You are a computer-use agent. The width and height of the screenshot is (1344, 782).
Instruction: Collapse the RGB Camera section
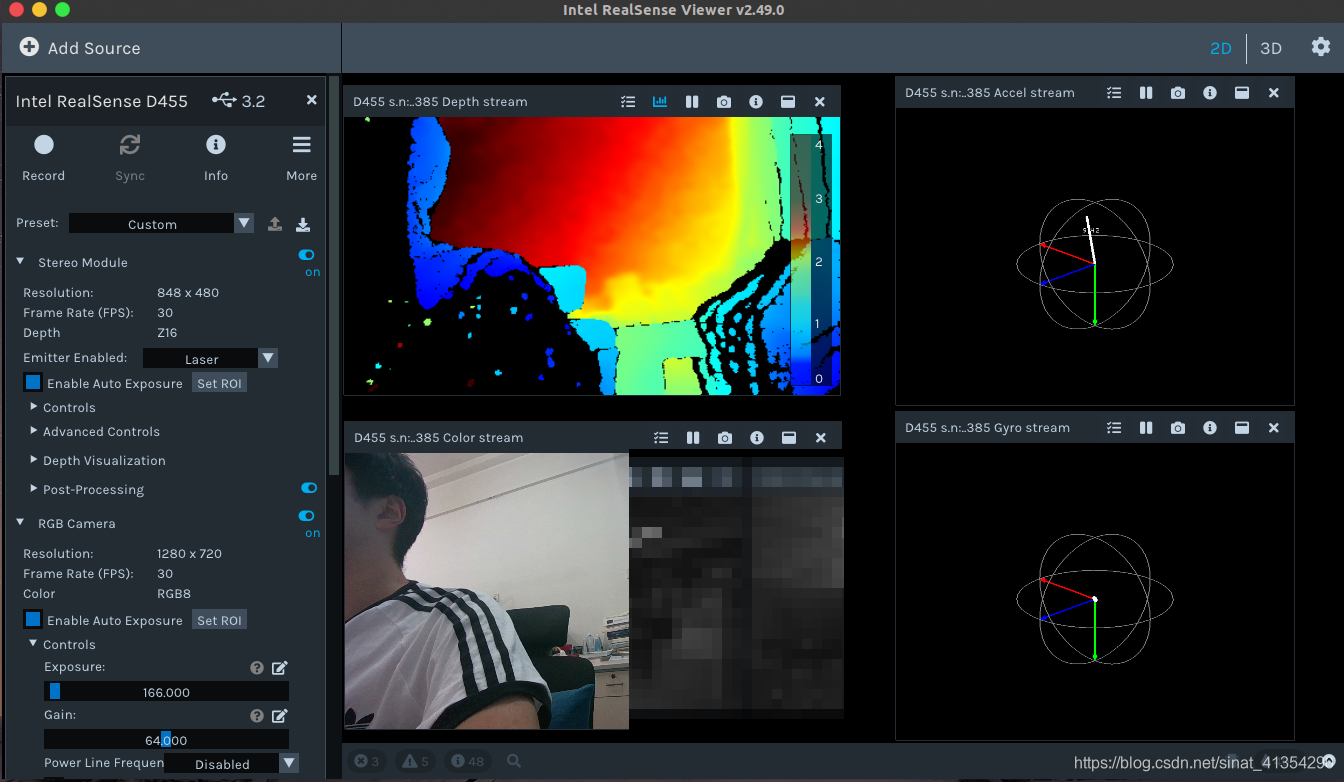tap(20, 523)
